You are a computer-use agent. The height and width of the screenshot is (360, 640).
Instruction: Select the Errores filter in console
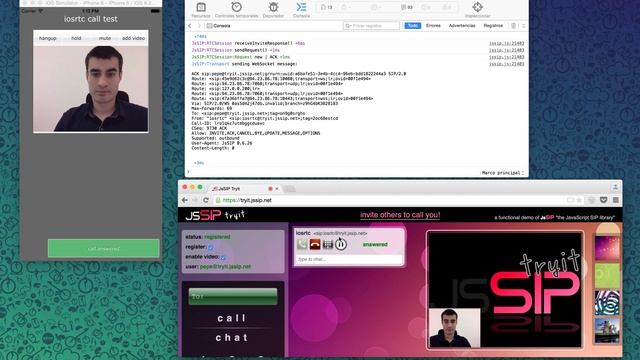click(x=433, y=25)
